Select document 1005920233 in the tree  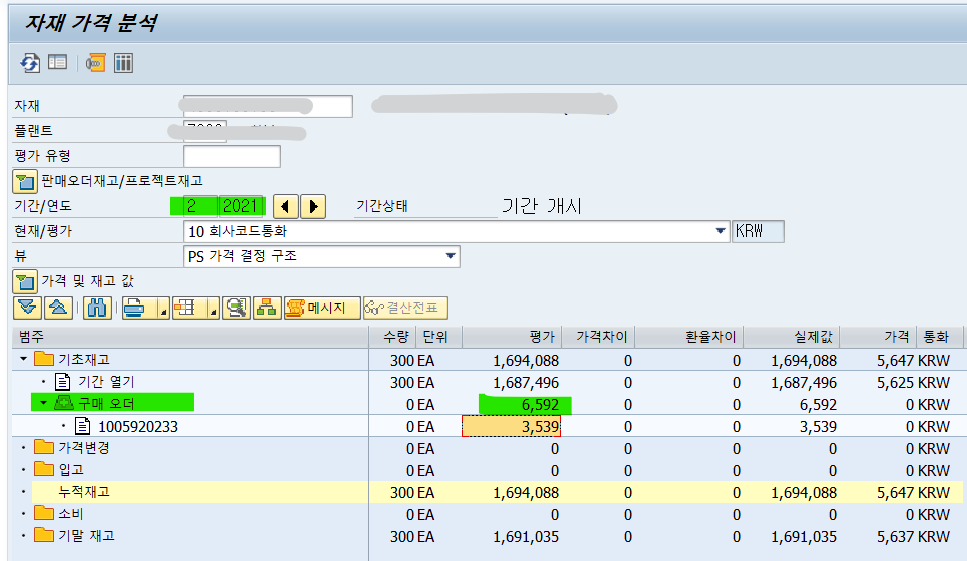(138, 427)
